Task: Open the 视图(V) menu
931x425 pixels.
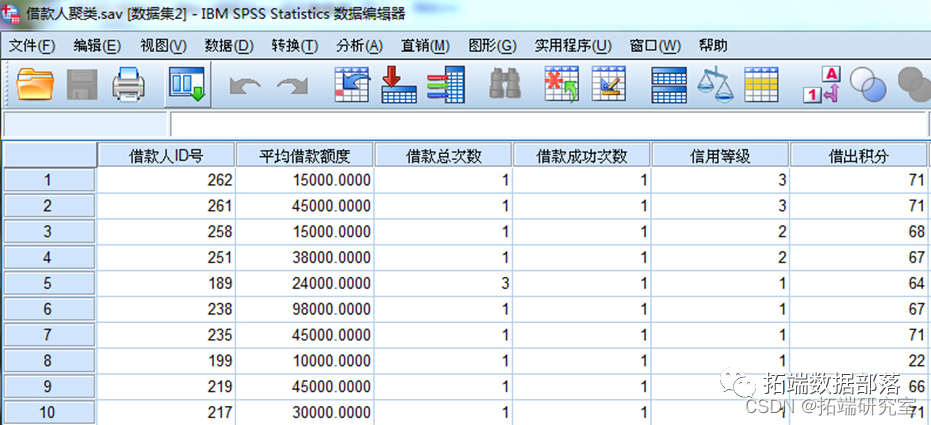Action: pyautogui.click(x=163, y=46)
